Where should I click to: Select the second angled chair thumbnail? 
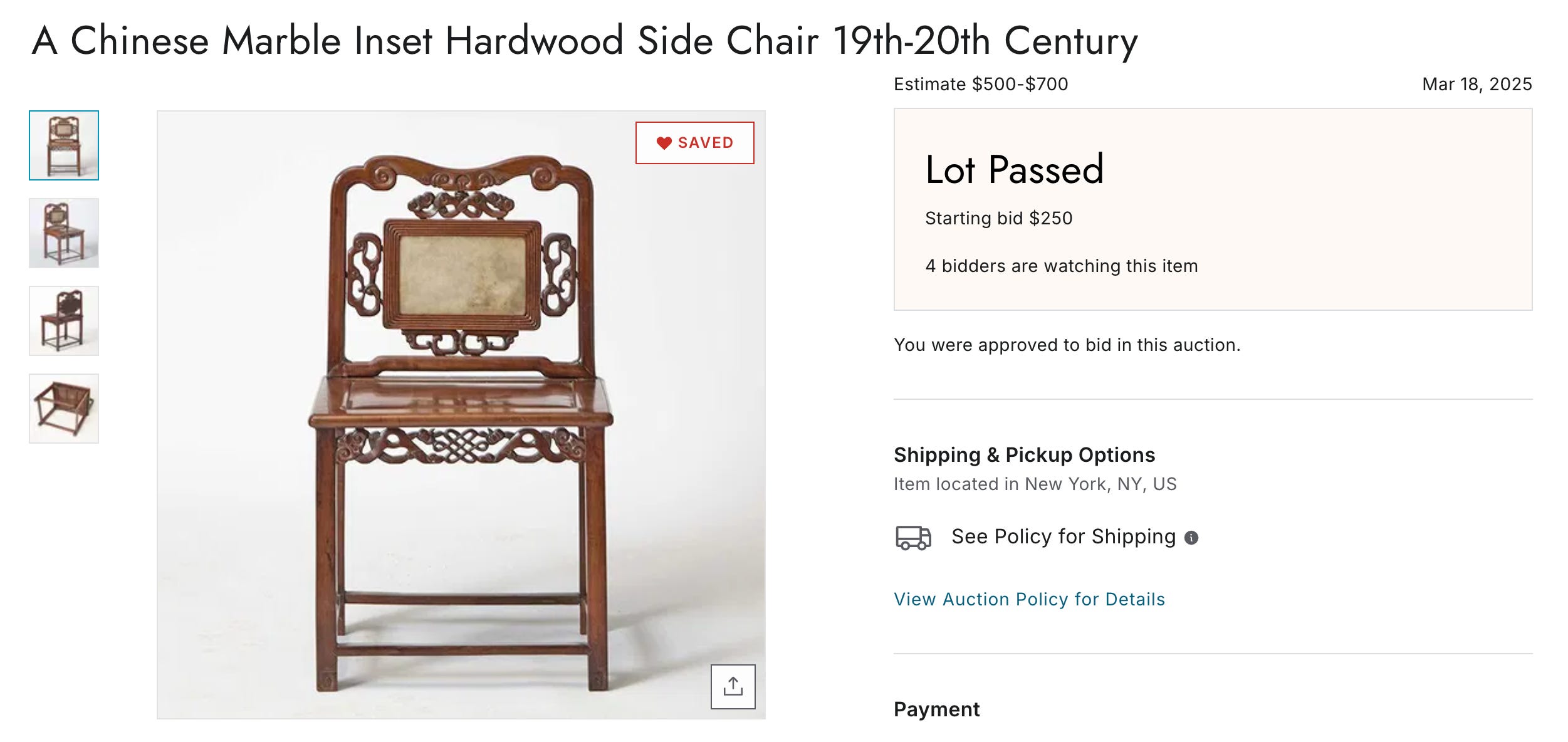click(x=64, y=233)
